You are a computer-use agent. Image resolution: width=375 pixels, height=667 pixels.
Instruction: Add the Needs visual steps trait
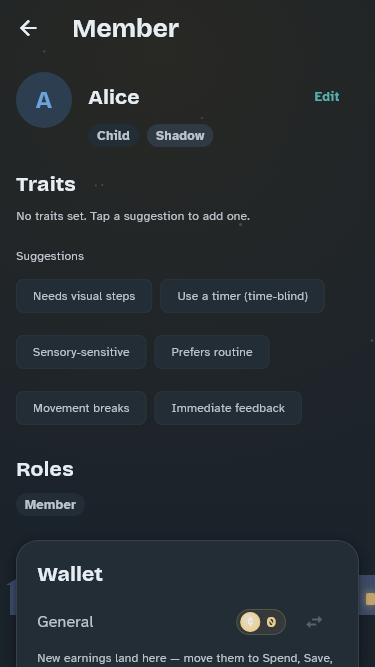[x=84, y=296]
